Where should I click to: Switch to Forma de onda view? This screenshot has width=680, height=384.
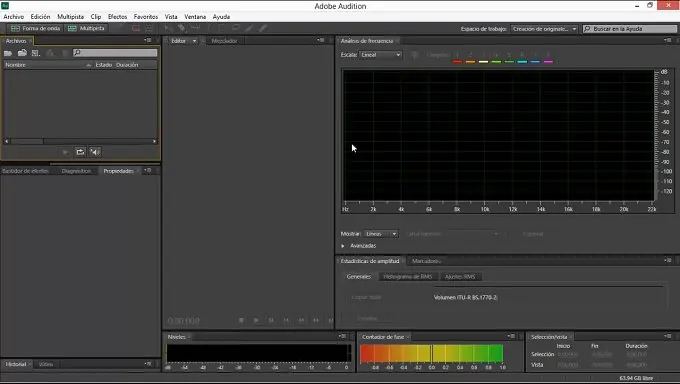[35, 28]
